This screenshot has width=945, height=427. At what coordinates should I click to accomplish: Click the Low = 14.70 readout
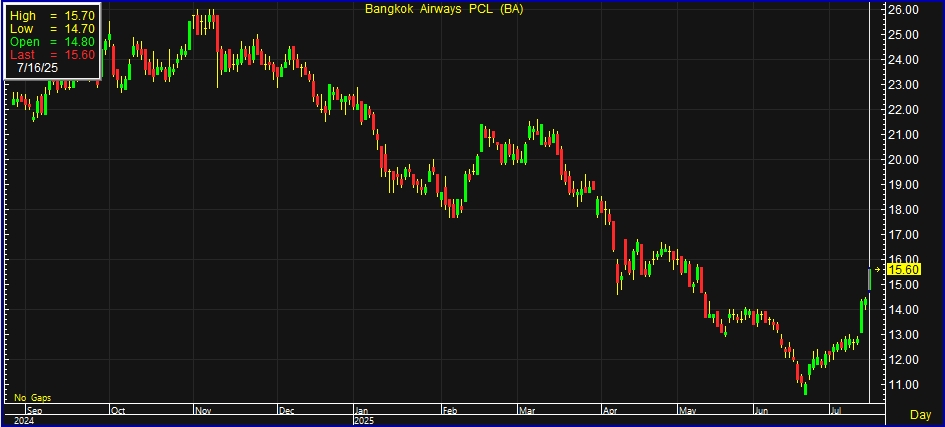52,30
